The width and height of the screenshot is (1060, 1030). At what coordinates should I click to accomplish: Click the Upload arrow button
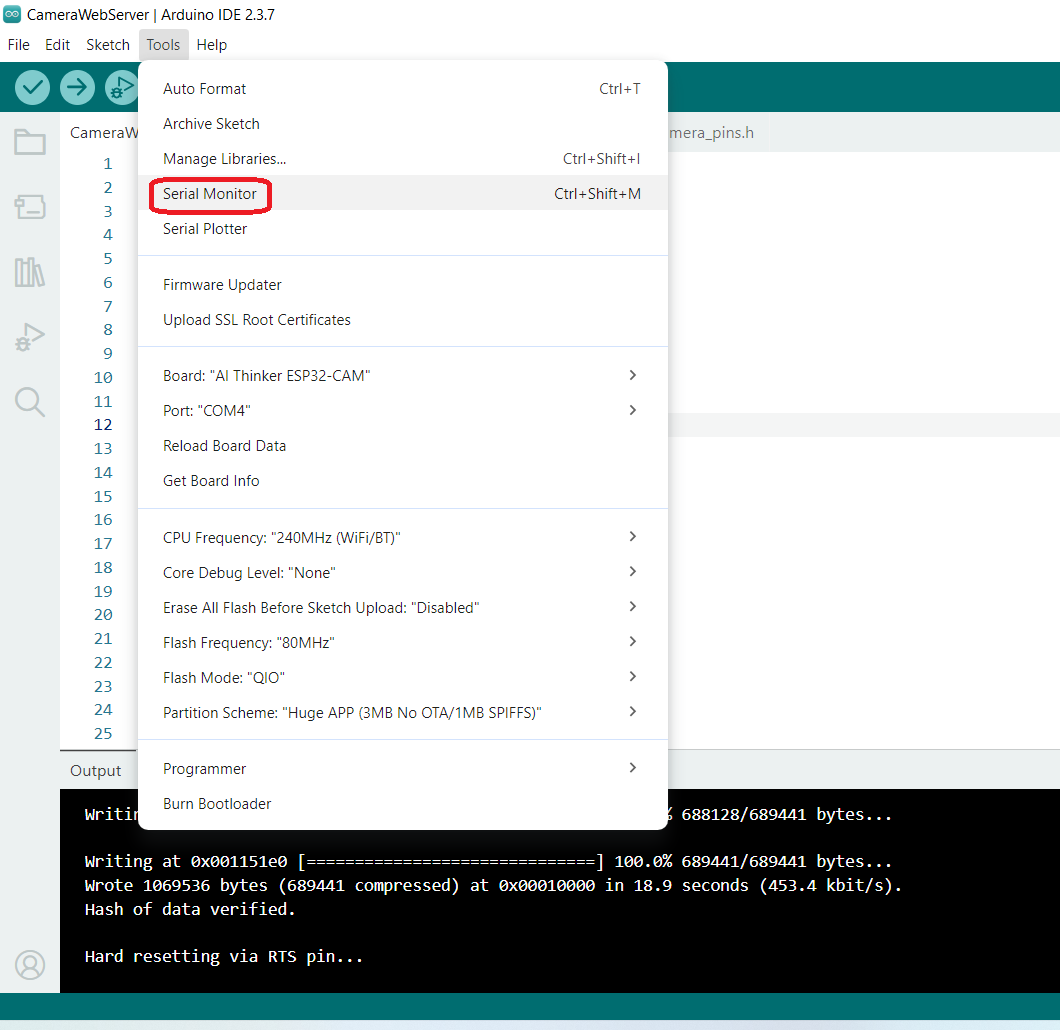(x=77, y=87)
